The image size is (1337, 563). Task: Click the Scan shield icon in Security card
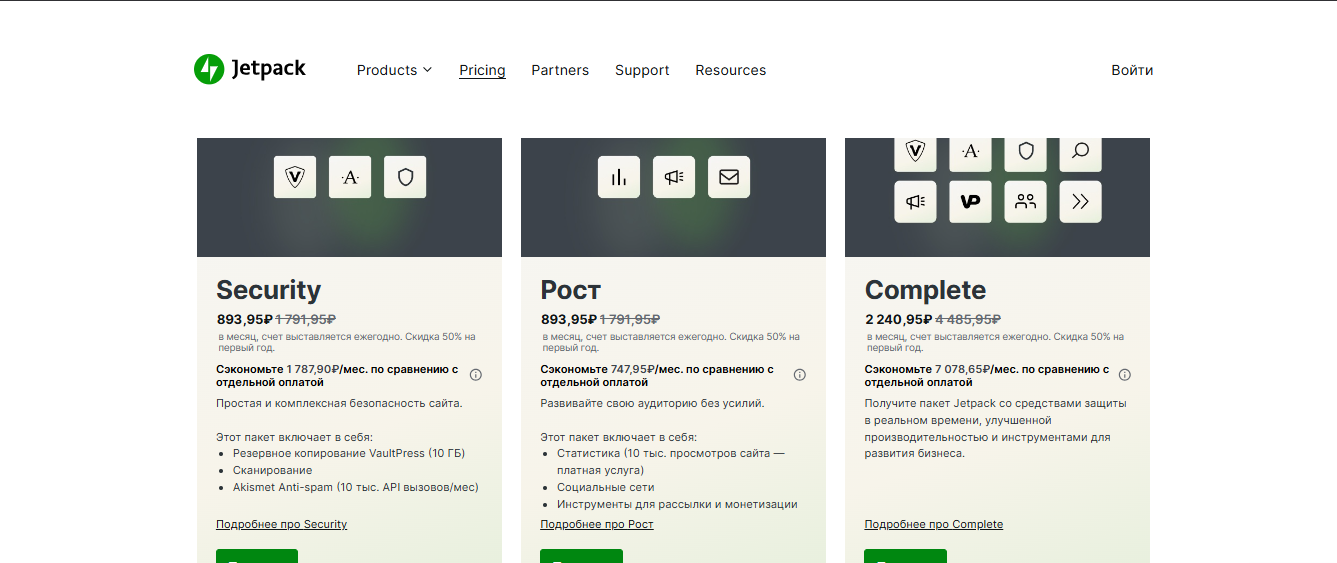click(x=405, y=177)
